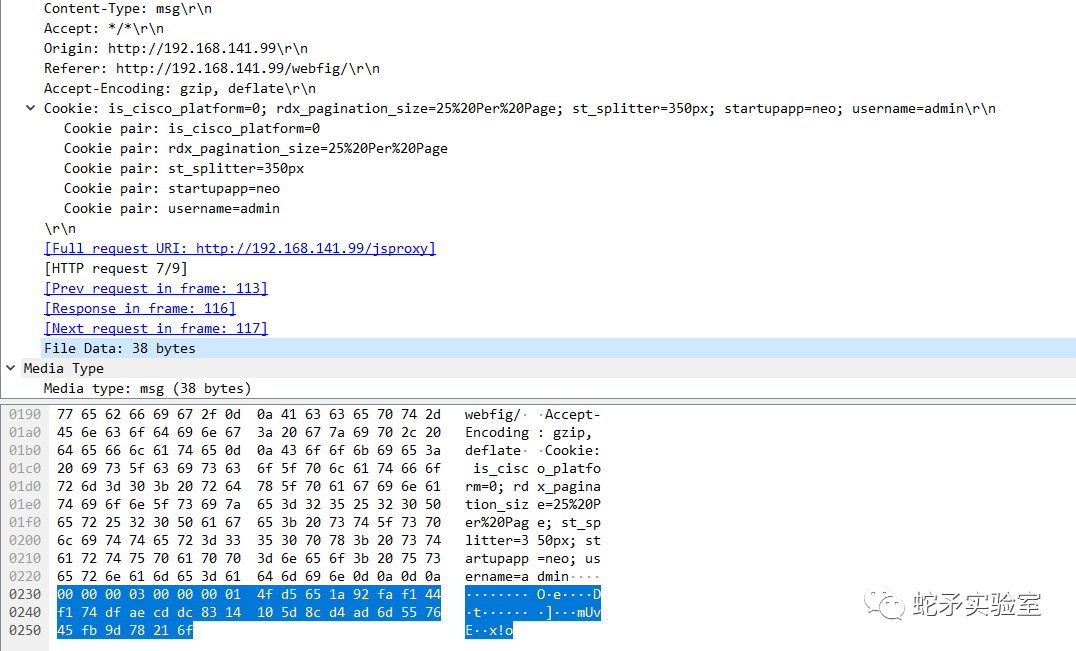Click highlighted hex offset 0240 row
The image size is (1076, 651).
(25, 612)
